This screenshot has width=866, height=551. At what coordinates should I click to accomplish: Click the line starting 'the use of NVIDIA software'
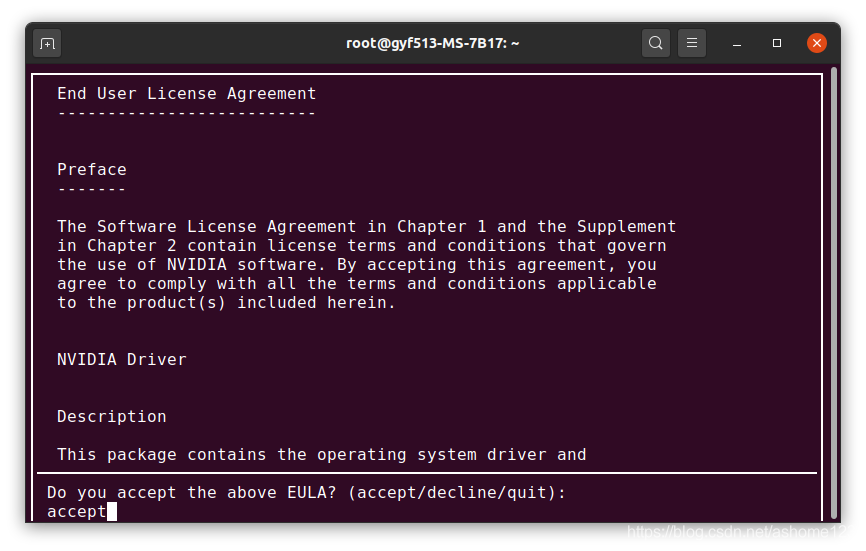tap(357, 264)
